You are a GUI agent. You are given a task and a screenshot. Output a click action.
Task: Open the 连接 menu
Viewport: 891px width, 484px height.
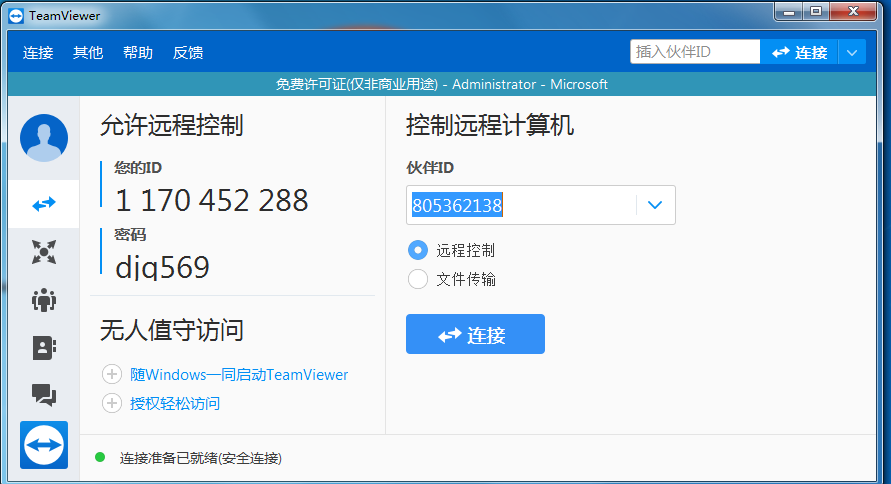(38, 53)
